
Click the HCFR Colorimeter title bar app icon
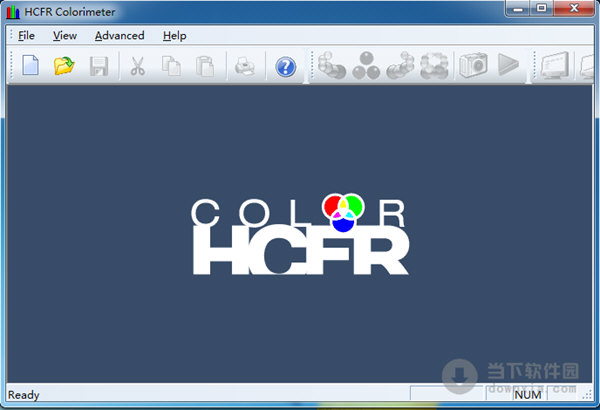[13, 12]
